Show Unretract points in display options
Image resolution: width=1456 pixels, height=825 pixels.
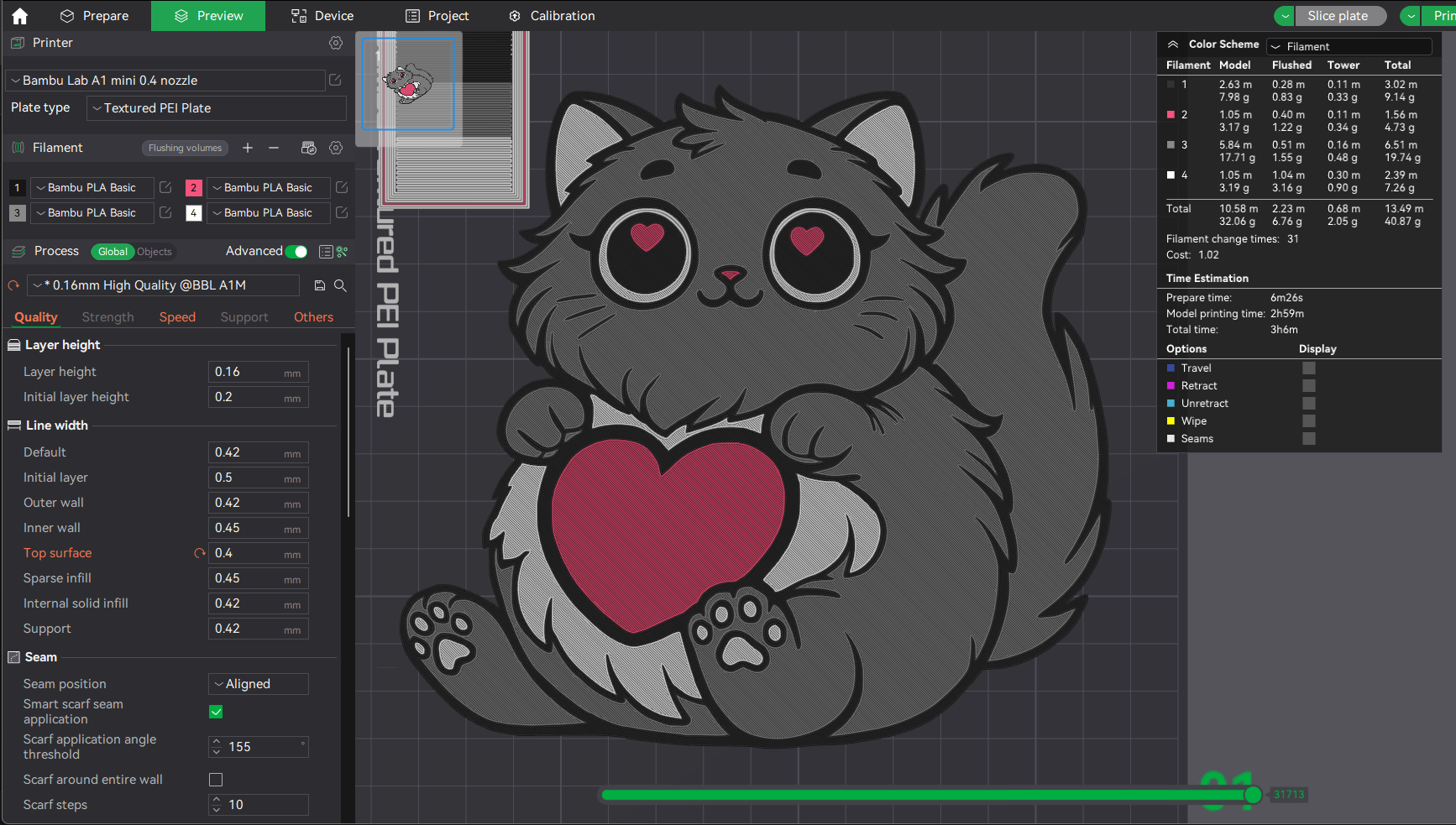tap(1309, 404)
